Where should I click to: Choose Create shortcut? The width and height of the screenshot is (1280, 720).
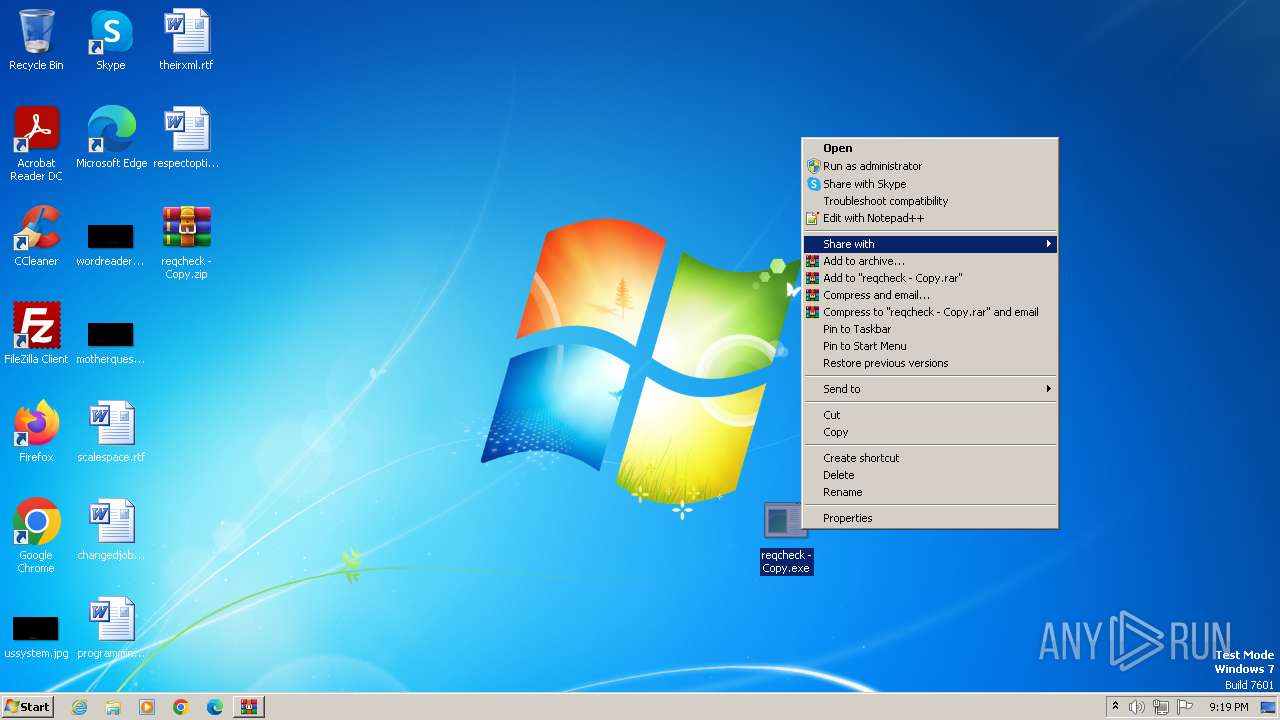[x=930, y=458]
